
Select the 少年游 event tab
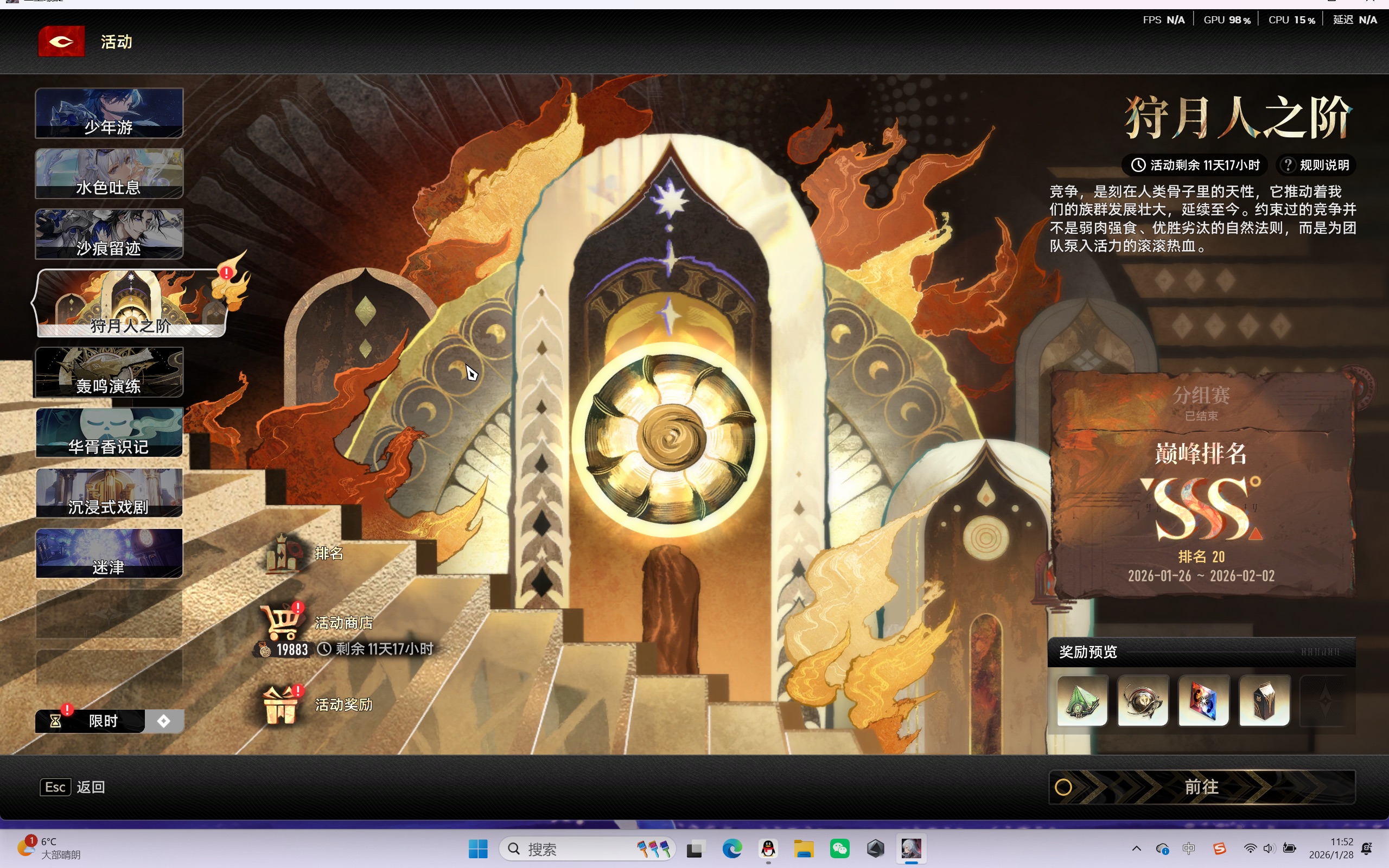click(109, 113)
